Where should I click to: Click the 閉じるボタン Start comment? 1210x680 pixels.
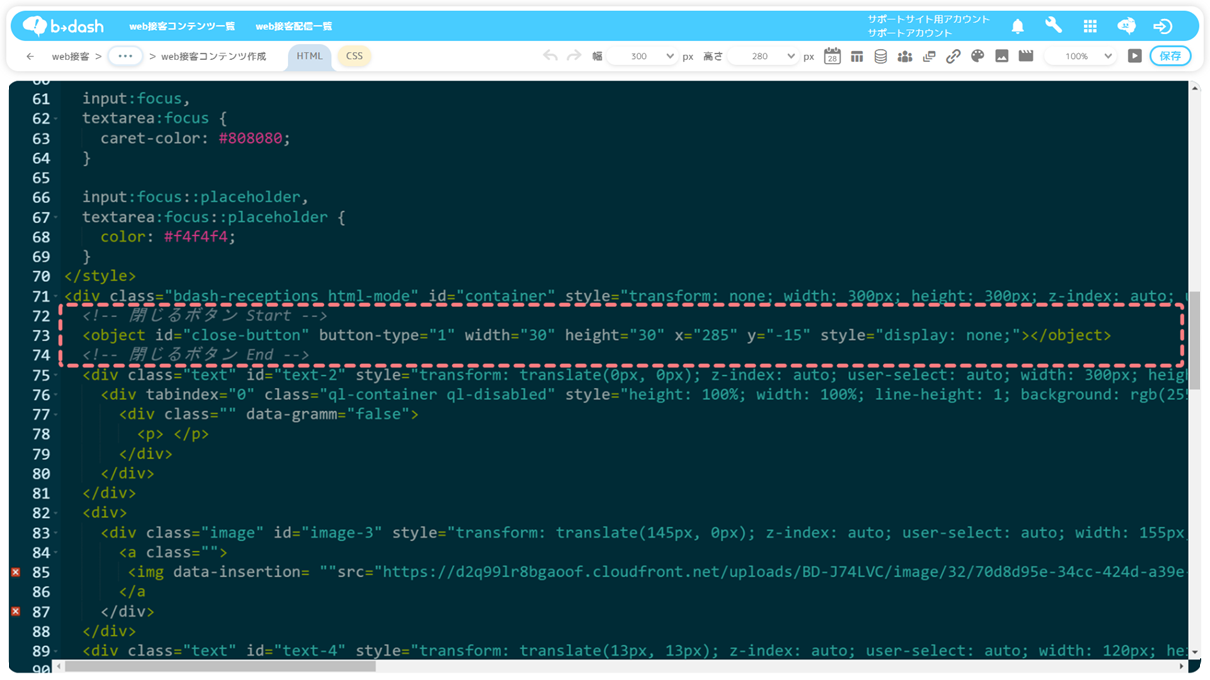pos(205,315)
